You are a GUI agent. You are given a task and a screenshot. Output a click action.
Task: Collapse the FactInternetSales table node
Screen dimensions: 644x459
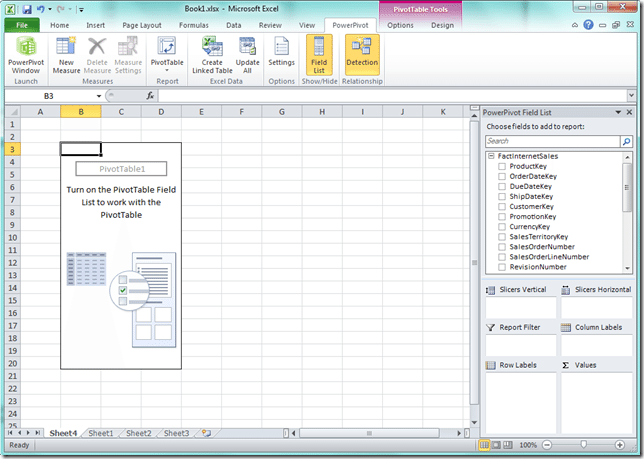[x=491, y=156]
